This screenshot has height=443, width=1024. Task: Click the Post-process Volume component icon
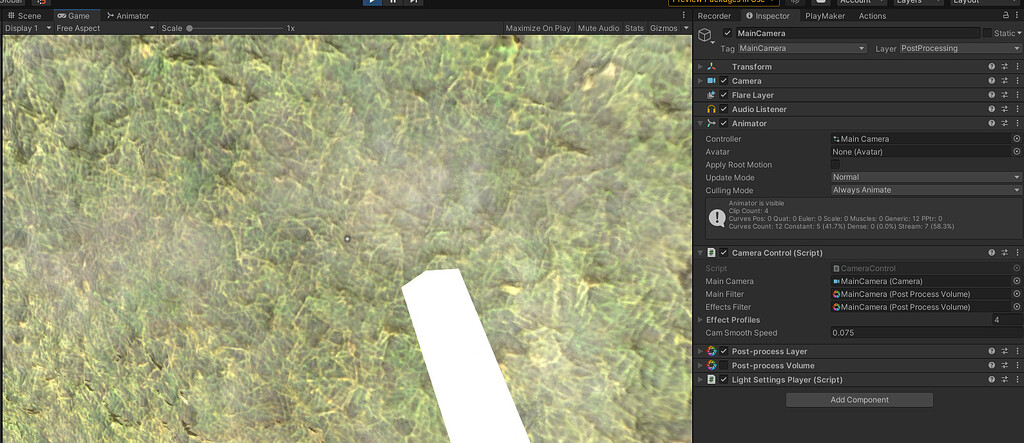[x=712, y=366]
